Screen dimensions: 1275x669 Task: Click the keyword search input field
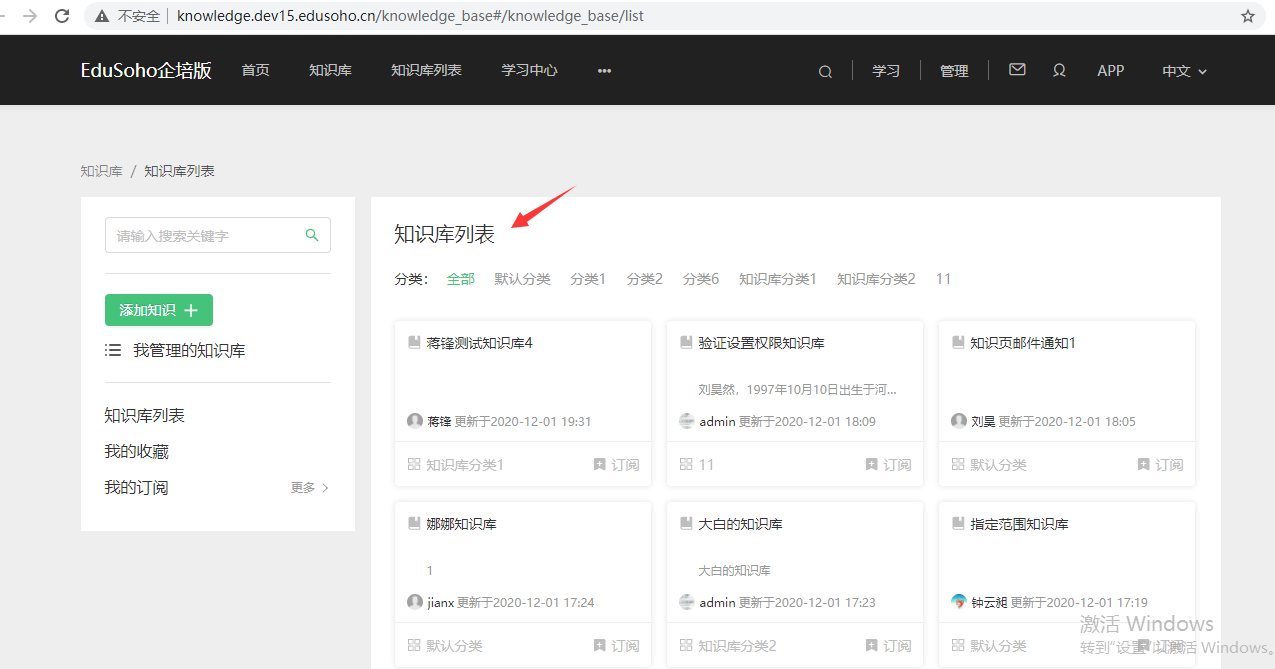pyautogui.click(x=205, y=235)
